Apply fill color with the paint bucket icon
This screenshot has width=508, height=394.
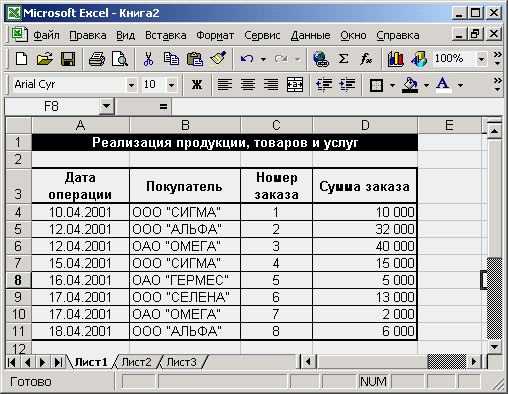click(410, 85)
